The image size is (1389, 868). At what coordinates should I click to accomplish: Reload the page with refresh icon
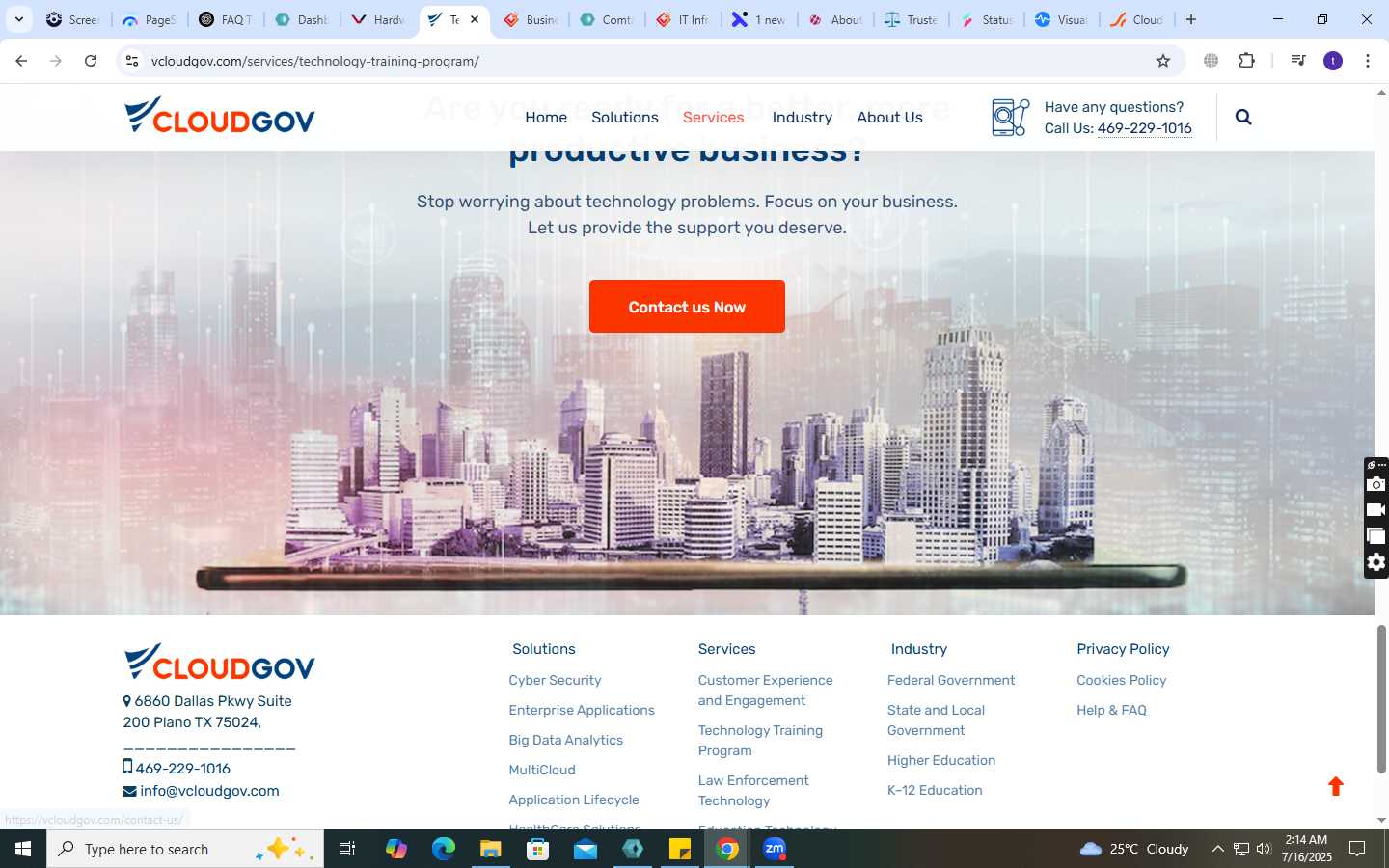(91, 61)
